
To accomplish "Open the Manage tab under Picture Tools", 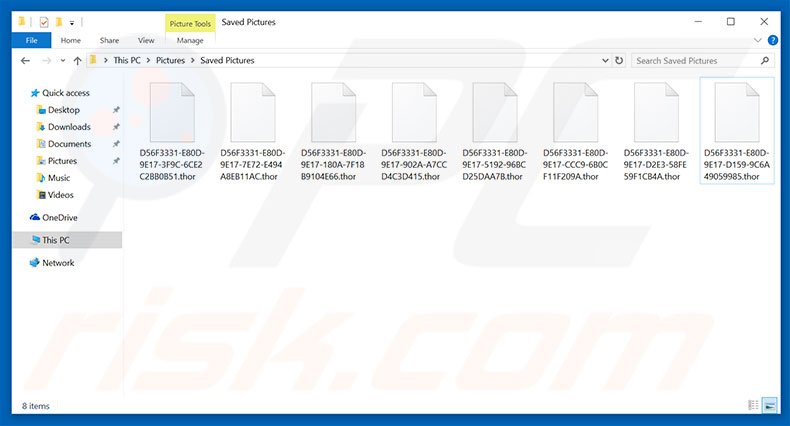I will (190, 41).
